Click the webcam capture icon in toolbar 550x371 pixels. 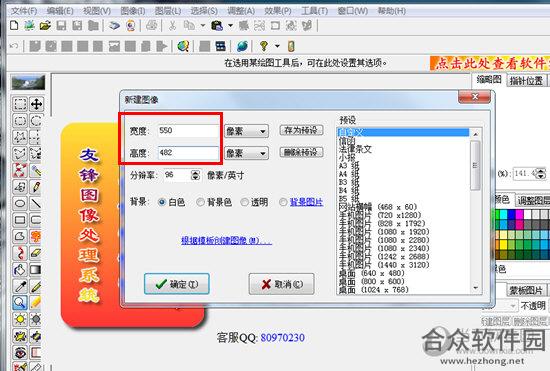130,26
